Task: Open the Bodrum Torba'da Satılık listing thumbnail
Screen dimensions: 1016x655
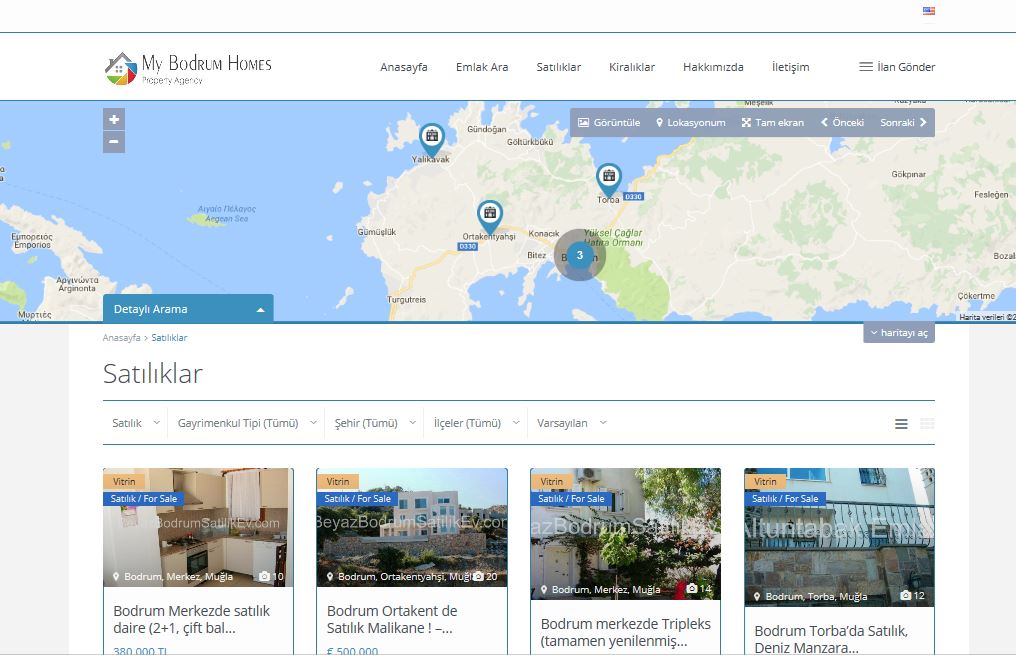Action: pyautogui.click(x=839, y=537)
